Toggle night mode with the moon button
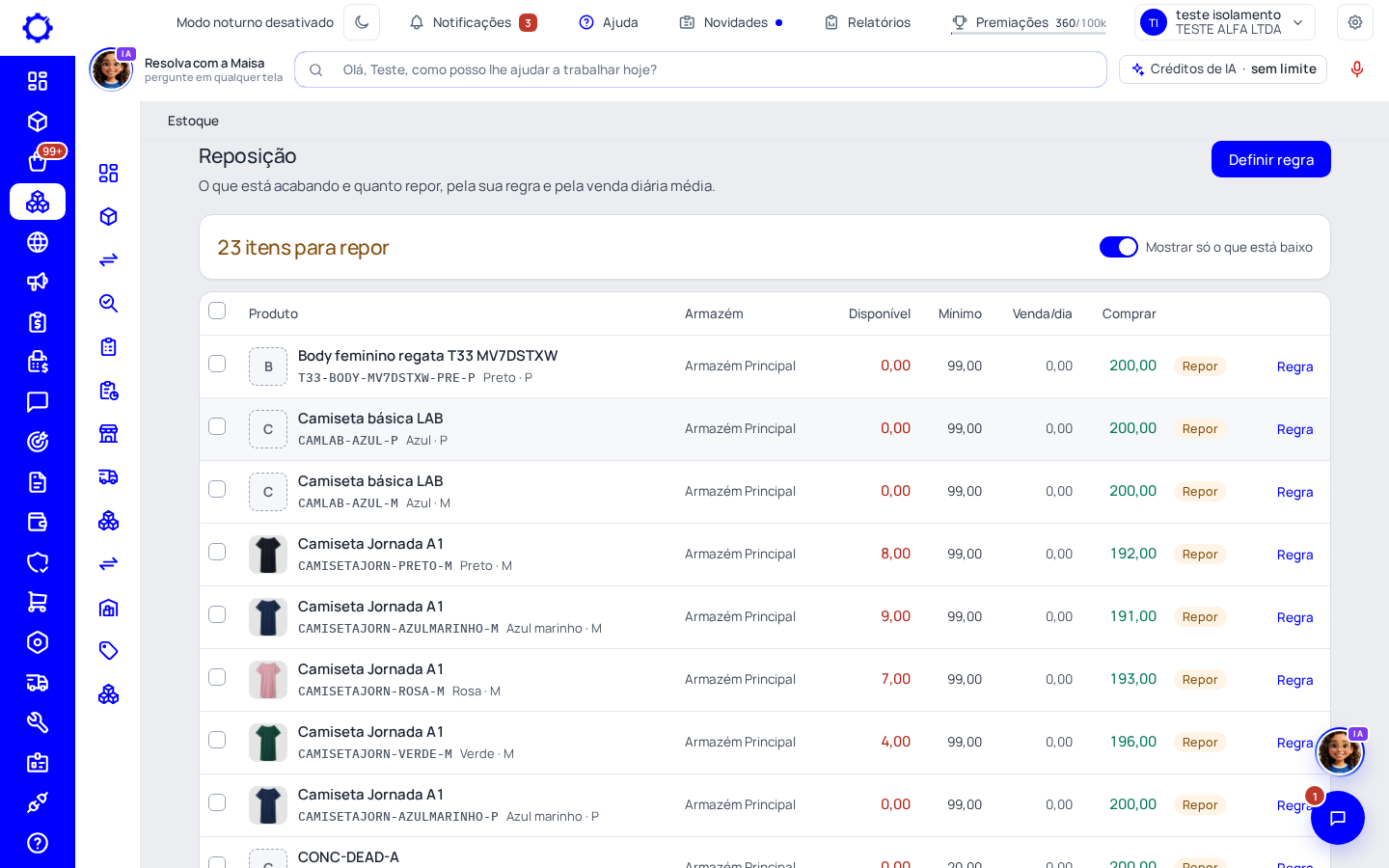This screenshot has width=1389, height=868. pos(362,22)
